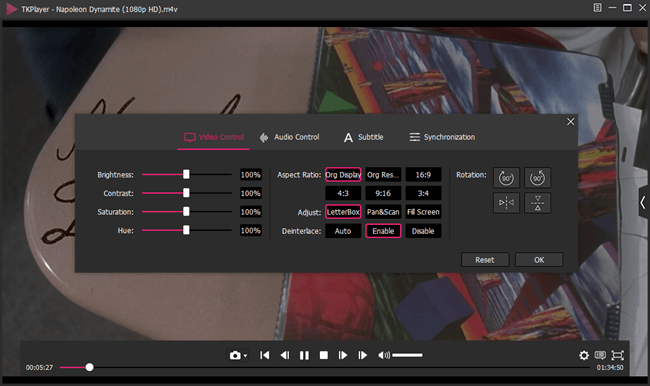Click the TKPlayer logo icon

[x=11, y=9]
